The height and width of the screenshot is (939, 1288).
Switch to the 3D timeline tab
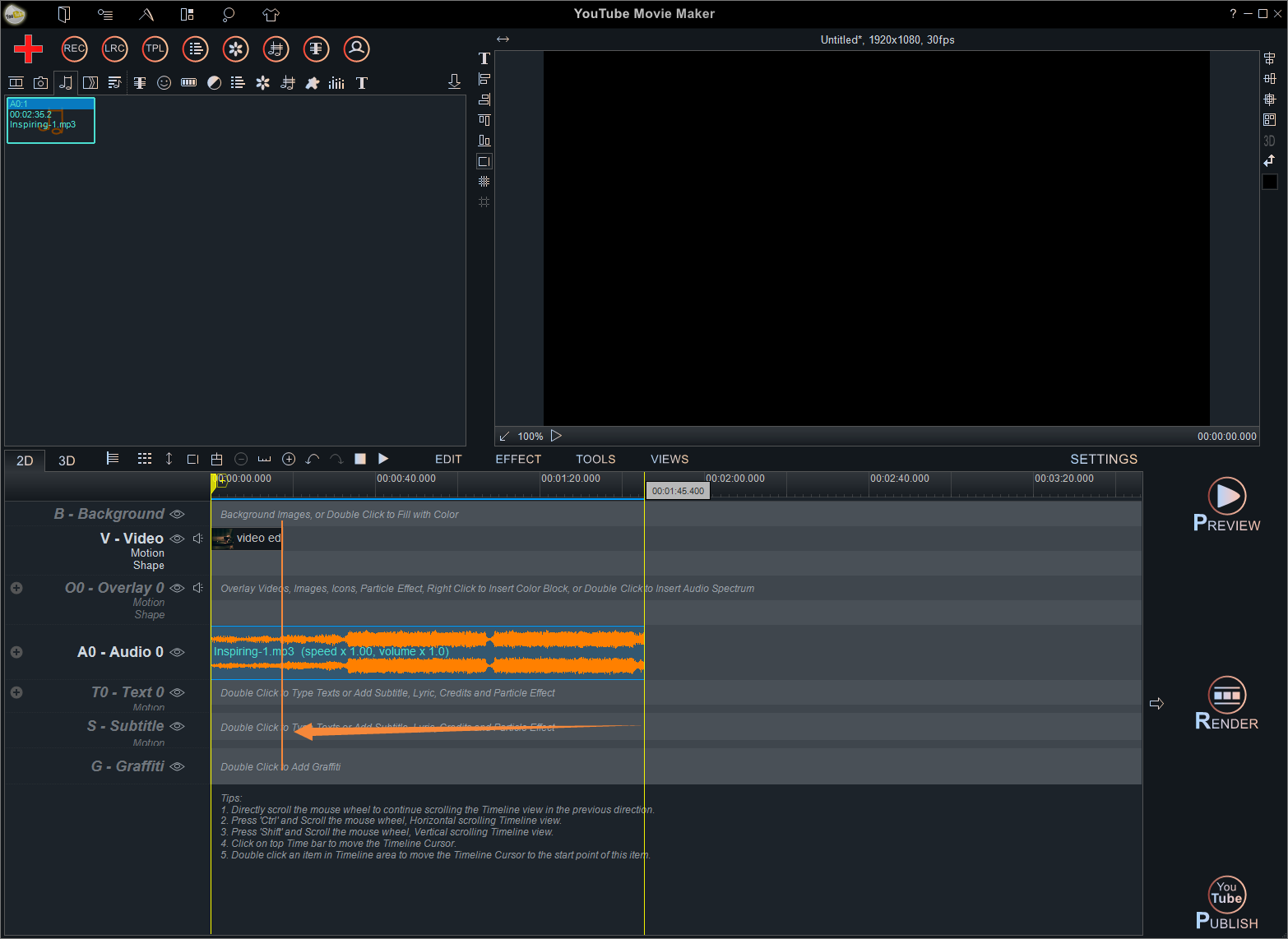point(67,460)
